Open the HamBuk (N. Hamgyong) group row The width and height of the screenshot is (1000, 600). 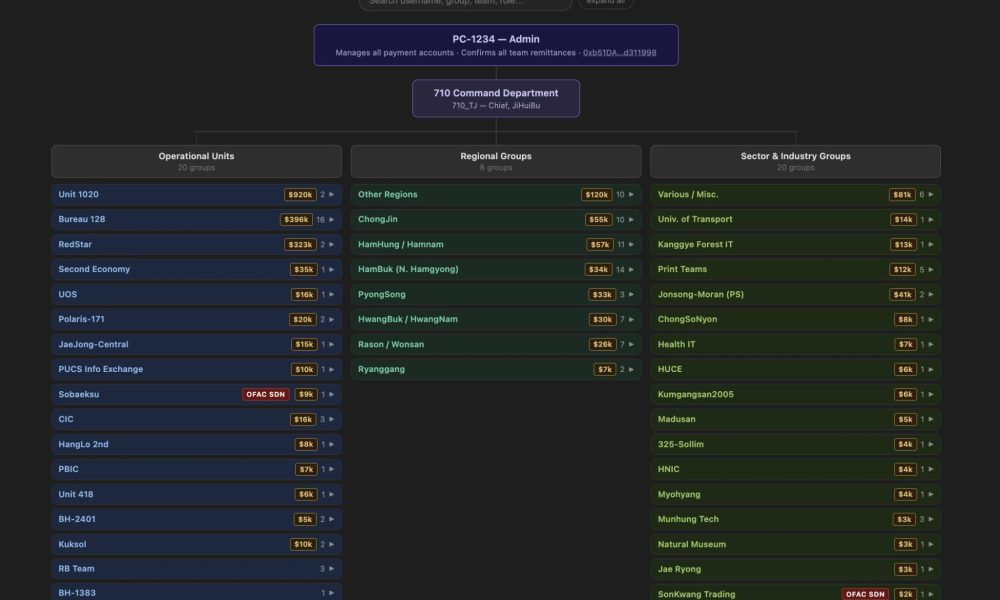450,270
